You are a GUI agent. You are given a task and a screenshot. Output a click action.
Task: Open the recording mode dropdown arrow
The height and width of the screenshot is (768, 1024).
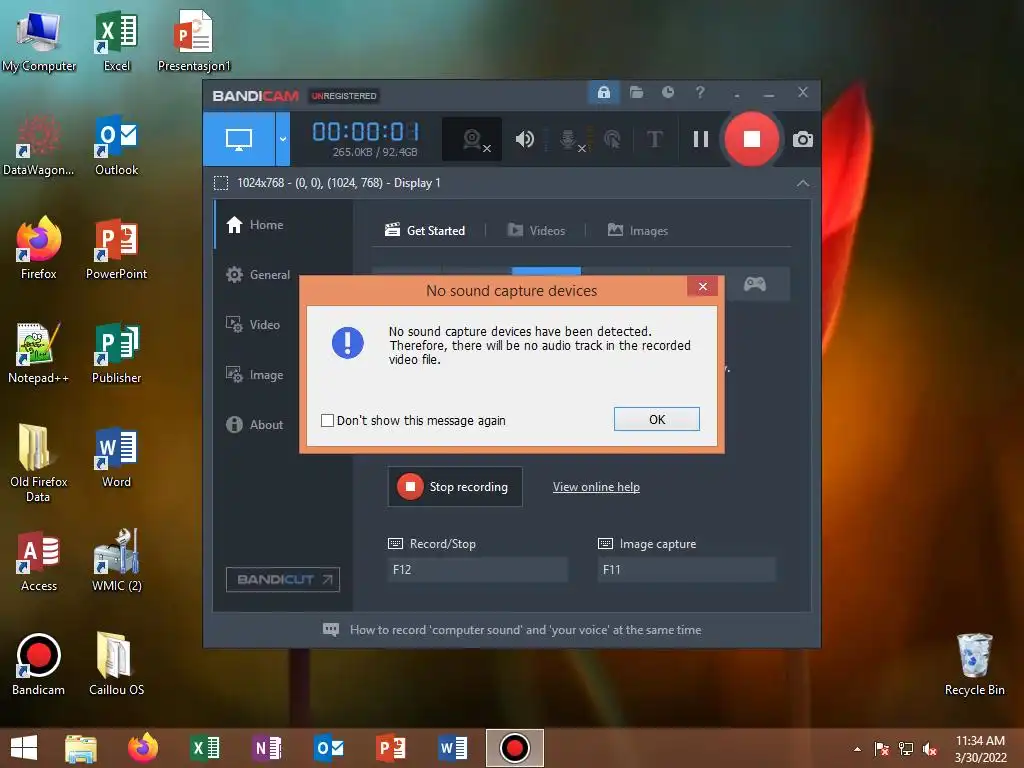coord(283,138)
